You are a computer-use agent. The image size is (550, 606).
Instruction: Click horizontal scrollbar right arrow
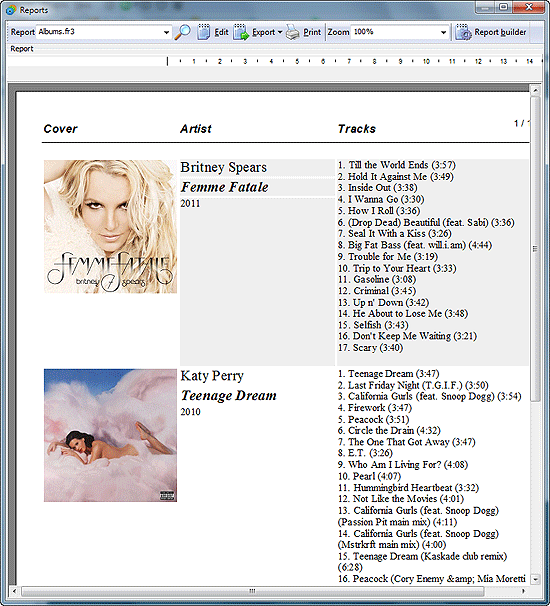click(524, 591)
